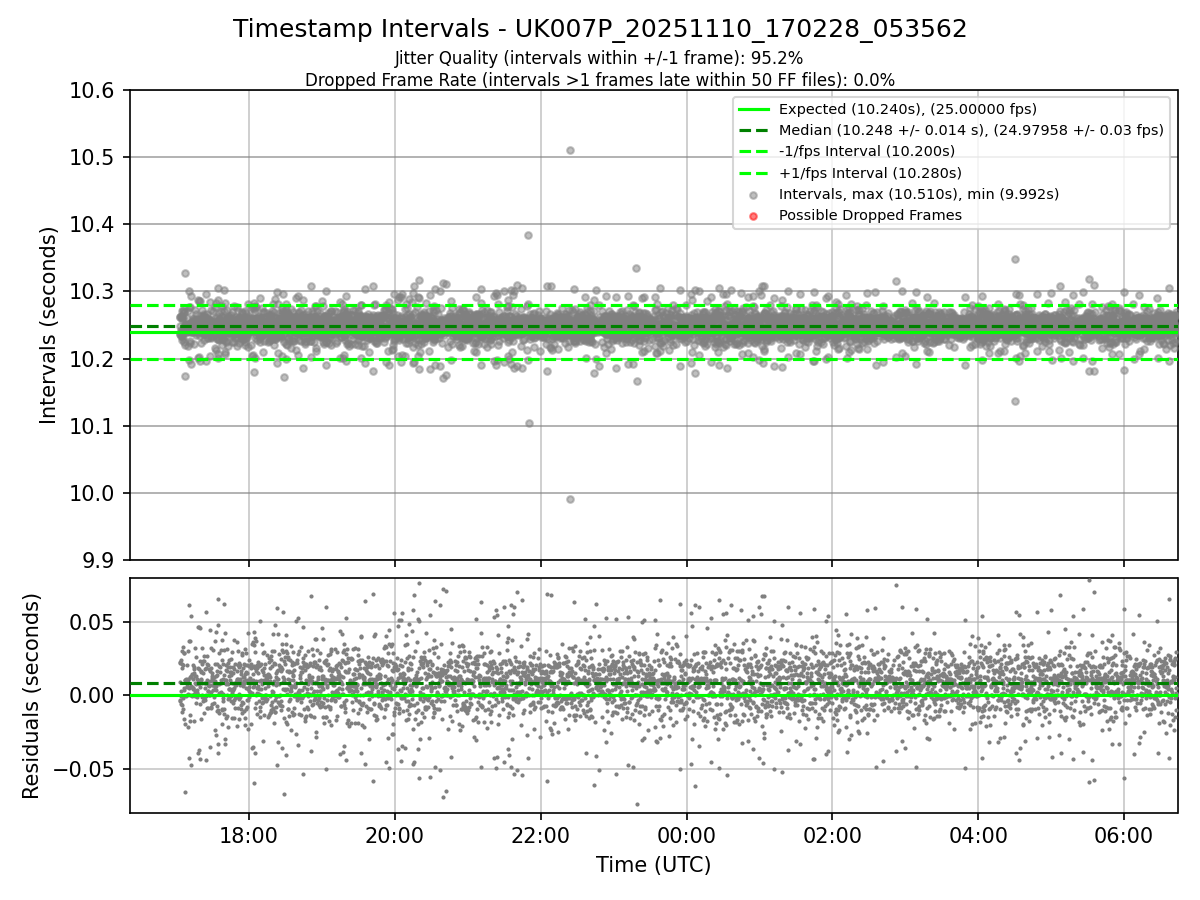Image resolution: width=1200 pixels, height=900 pixels.
Task: Click the 'Jitter Quality' subtitle line
Action: coord(599,58)
